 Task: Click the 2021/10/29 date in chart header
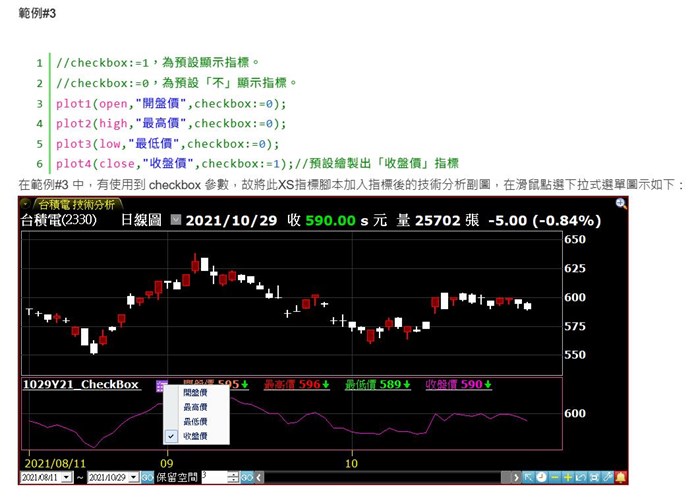[231, 220]
